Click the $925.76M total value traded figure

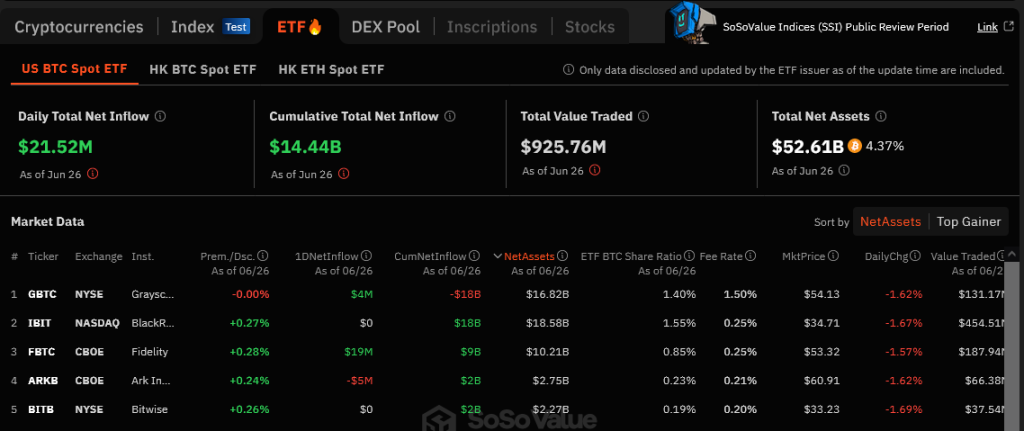564,146
